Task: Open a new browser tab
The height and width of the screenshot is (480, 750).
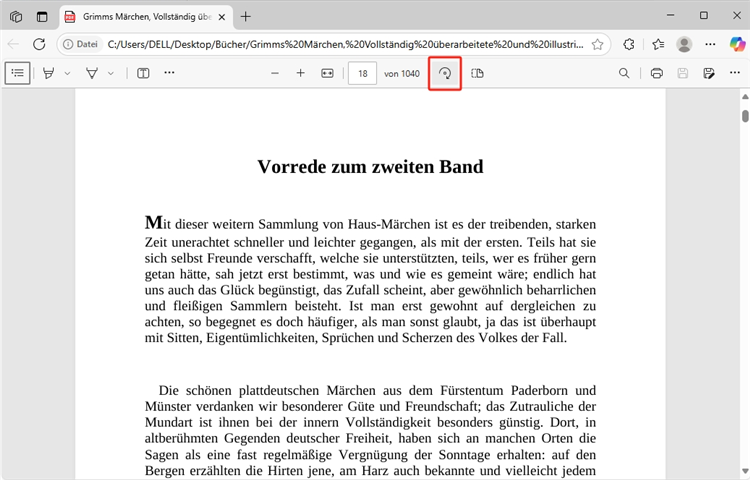Action: coord(246,16)
